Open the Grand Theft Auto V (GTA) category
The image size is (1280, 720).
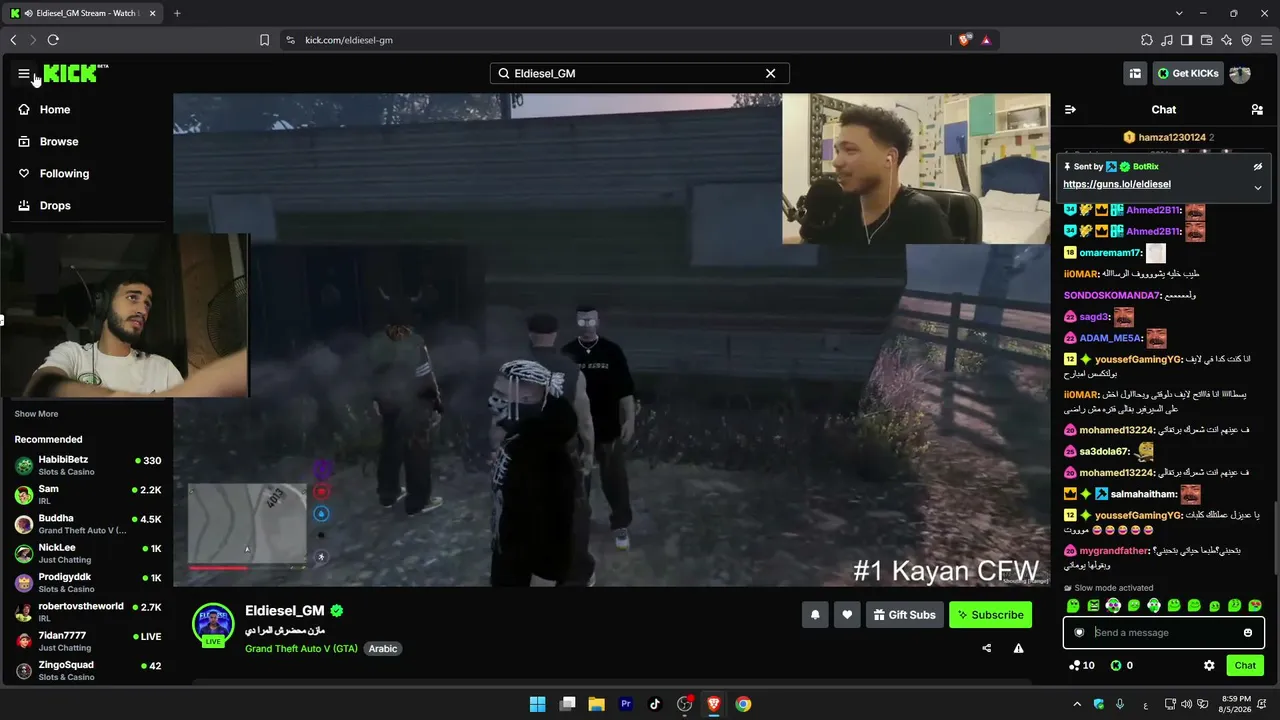(301, 648)
